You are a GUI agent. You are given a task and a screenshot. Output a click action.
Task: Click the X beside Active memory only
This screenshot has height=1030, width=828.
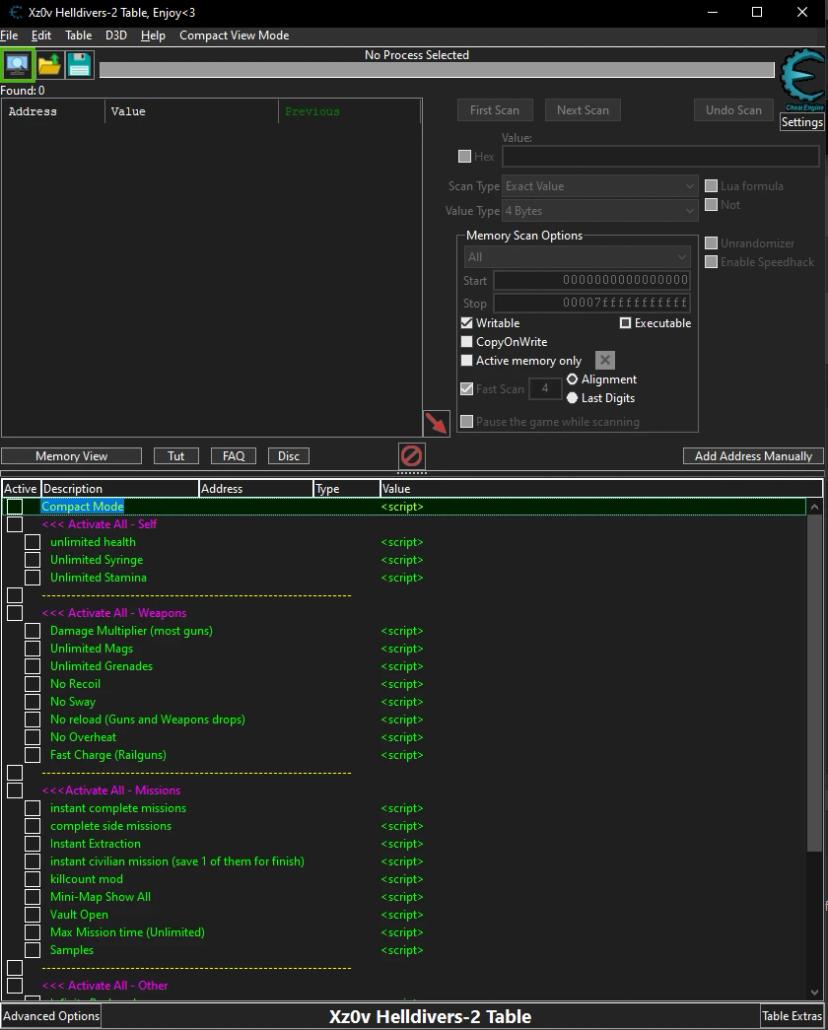pyautogui.click(x=605, y=360)
